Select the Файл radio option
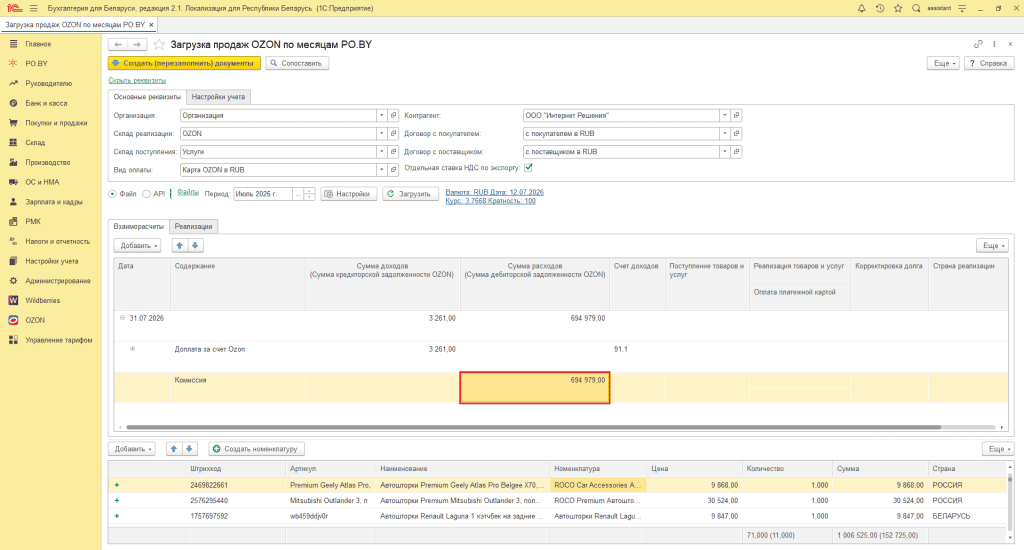Image resolution: width=1024 pixels, height=550 pixels. tap(112, 194)
